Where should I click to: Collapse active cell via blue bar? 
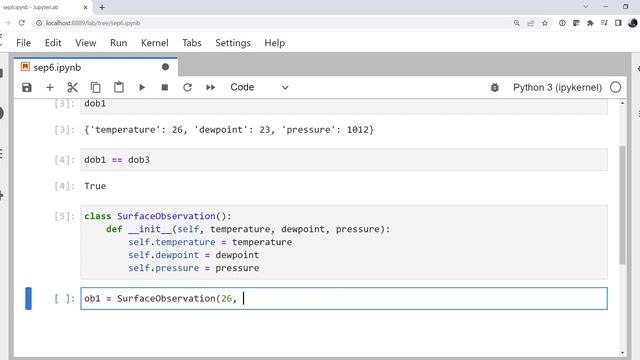pyautogui.click(x=28, y=298)
